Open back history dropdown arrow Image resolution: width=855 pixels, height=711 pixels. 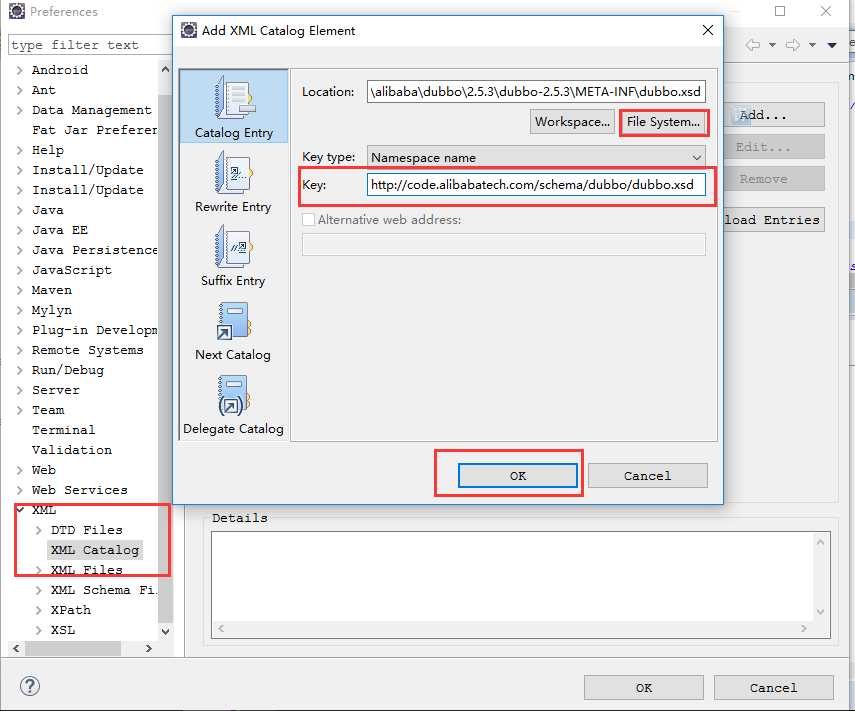pyautogui.click(x=772, y=45)
